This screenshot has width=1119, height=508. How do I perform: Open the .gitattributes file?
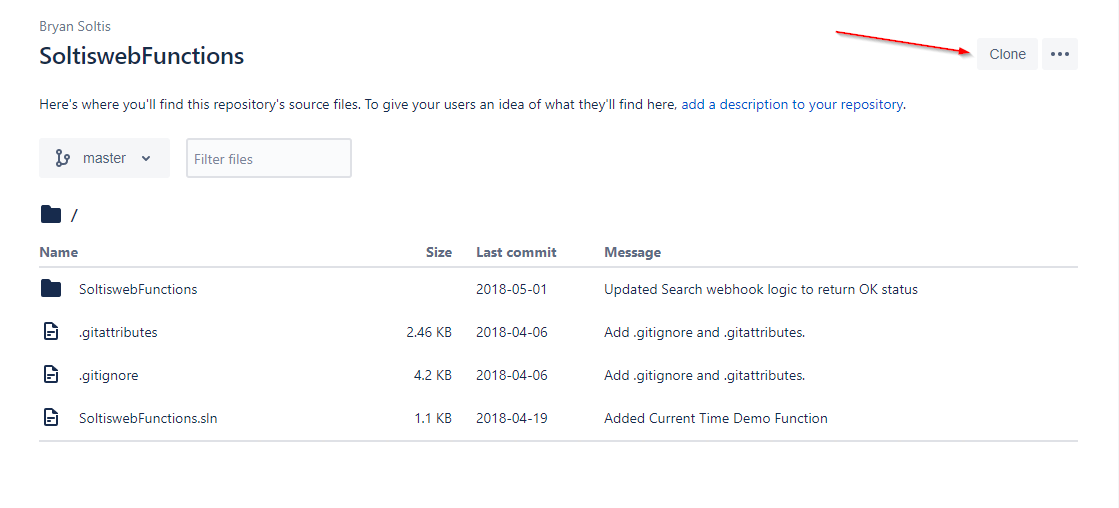point(118,332)
